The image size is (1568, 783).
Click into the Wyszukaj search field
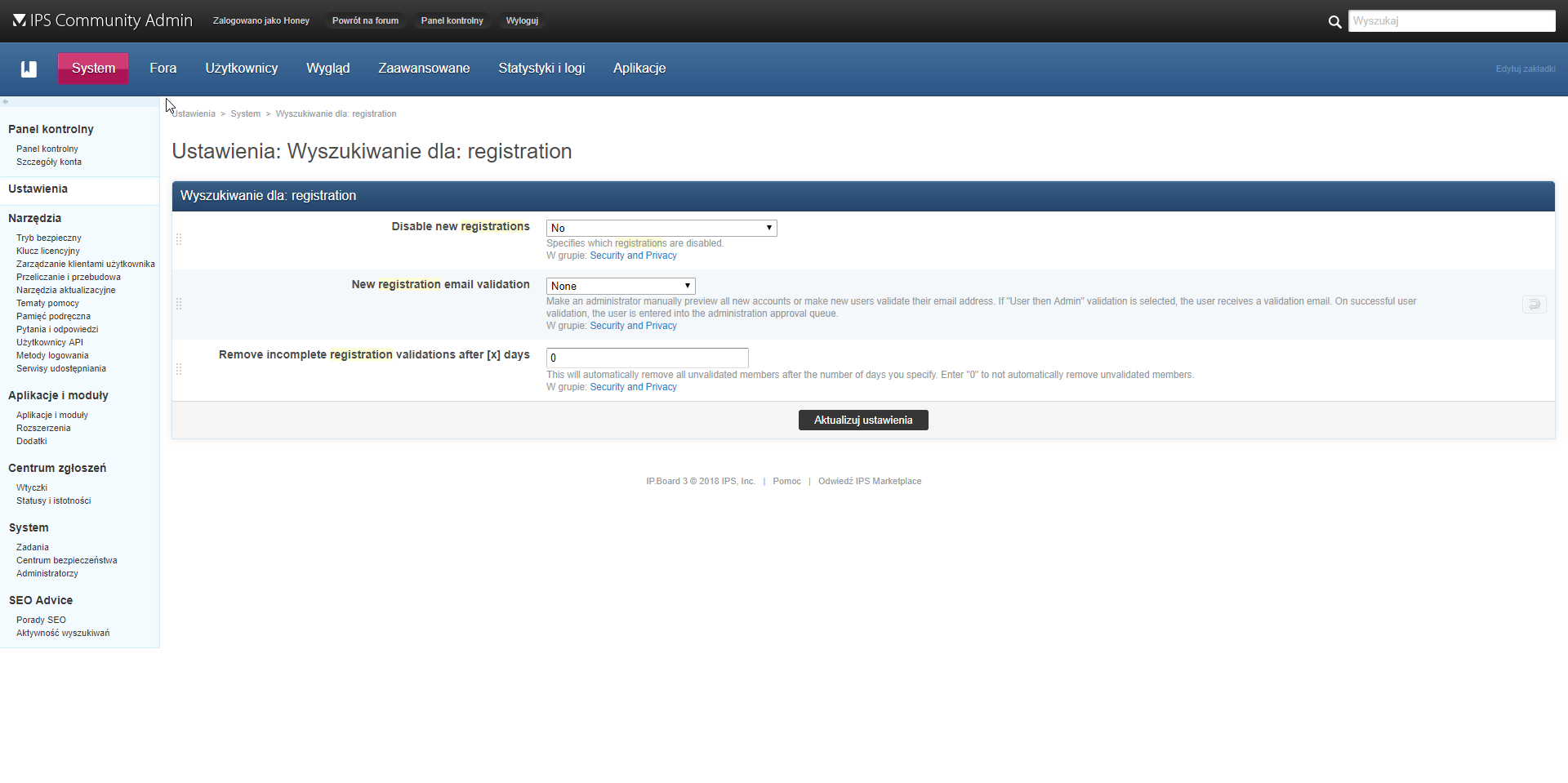1450,21
